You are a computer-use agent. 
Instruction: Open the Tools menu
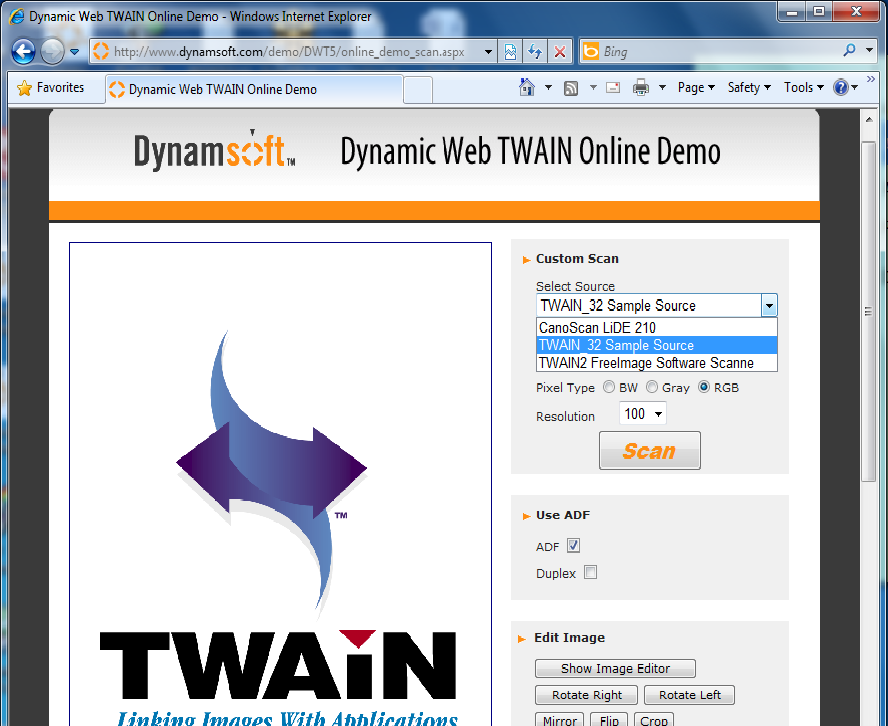[803, 87]
